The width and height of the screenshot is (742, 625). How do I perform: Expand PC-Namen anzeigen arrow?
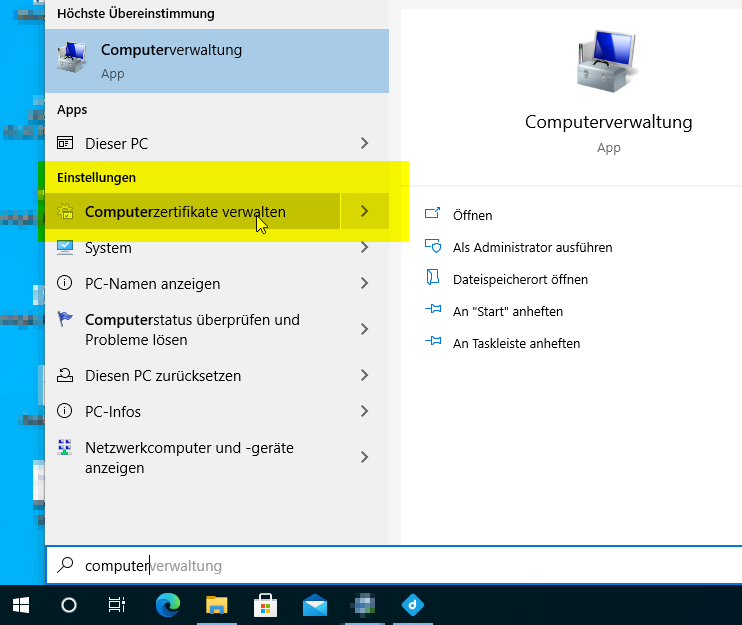[x=364, y=284]
